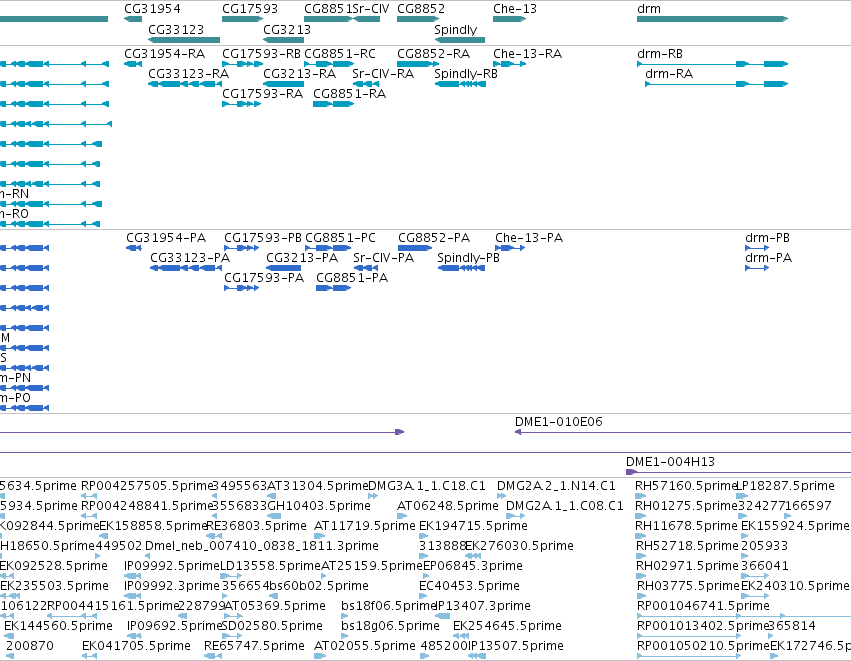Image resolution: width=851 pixels, height=661 pixels.
Task: Select the RE65747.5prime EST label
Action: (254, 646)
